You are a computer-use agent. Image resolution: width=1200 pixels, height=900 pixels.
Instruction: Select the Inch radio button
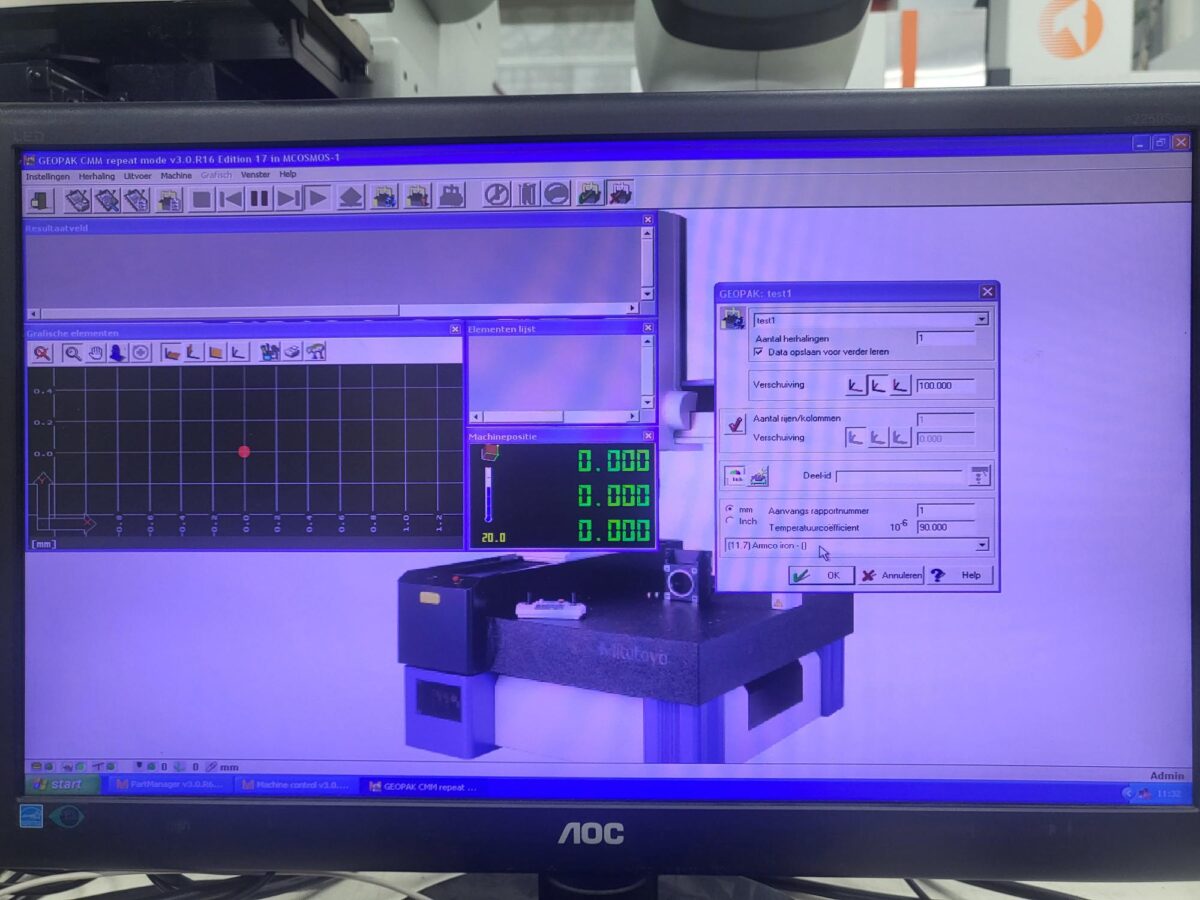(729, 521)
